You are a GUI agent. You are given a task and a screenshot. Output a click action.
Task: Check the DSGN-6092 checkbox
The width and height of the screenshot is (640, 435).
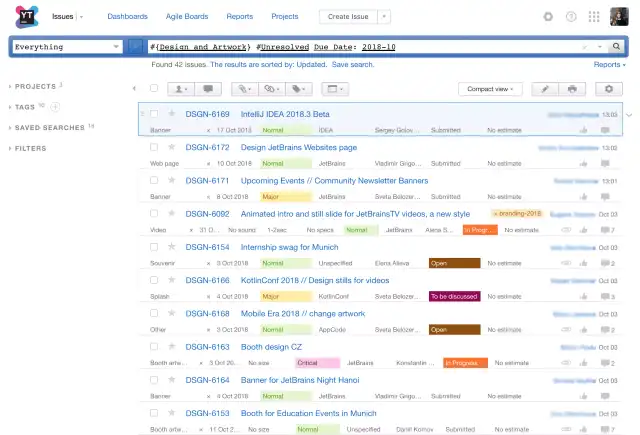(154, 213)
